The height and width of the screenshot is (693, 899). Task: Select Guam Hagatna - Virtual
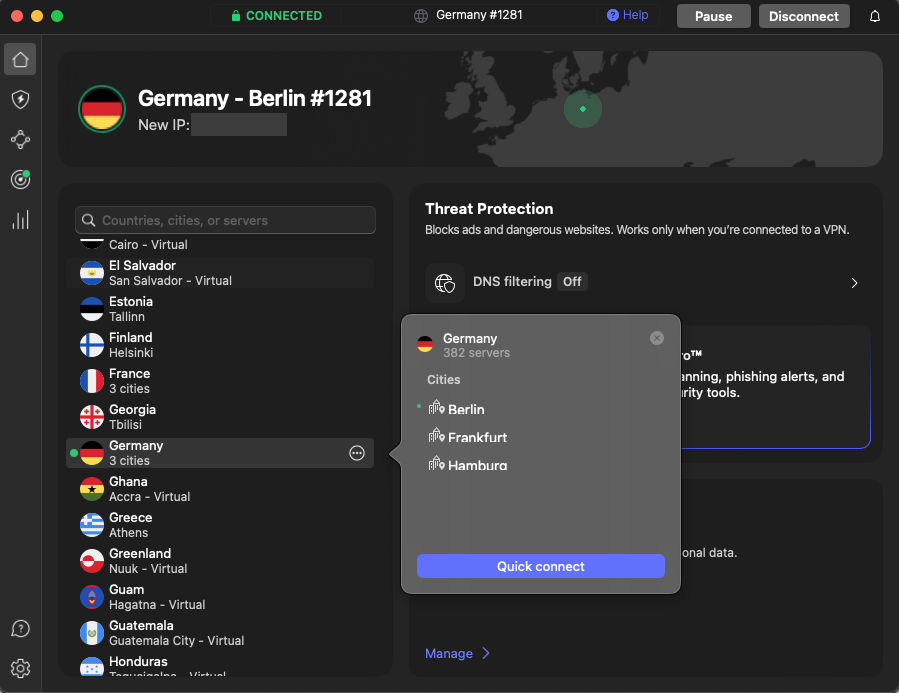pos(220,597)
